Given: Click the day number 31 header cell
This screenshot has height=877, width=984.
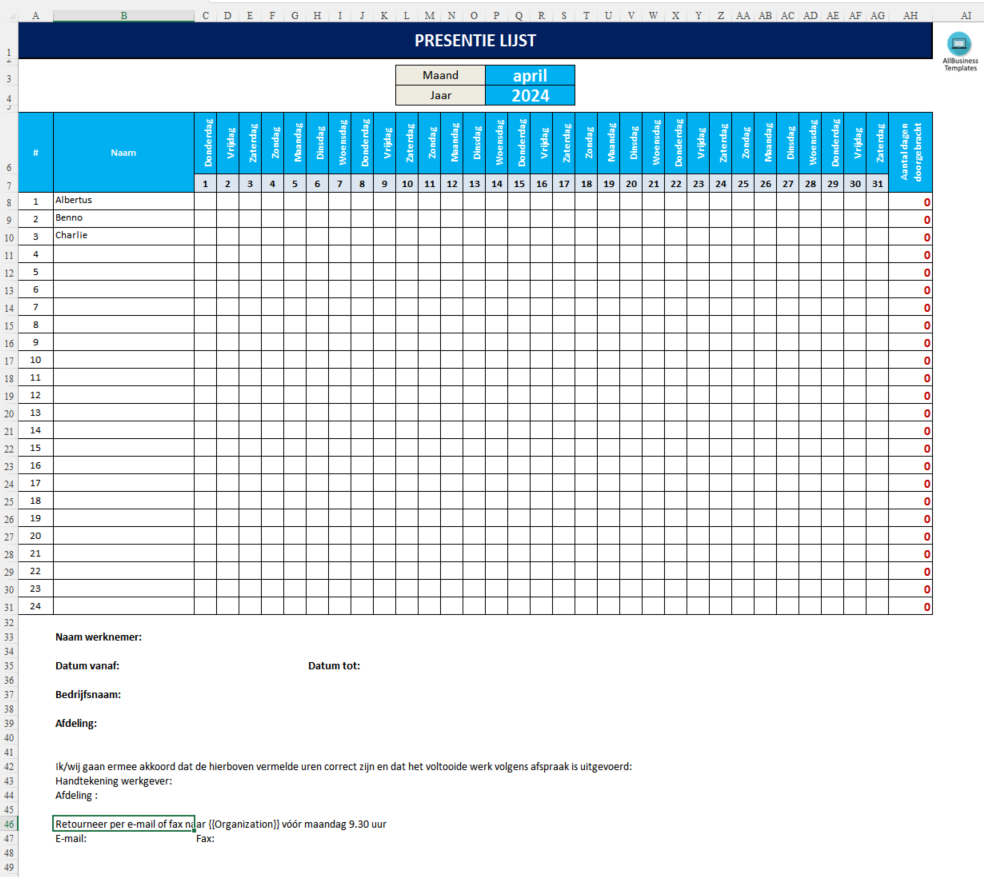Looking at the screenshot, I should coord(877,184).
